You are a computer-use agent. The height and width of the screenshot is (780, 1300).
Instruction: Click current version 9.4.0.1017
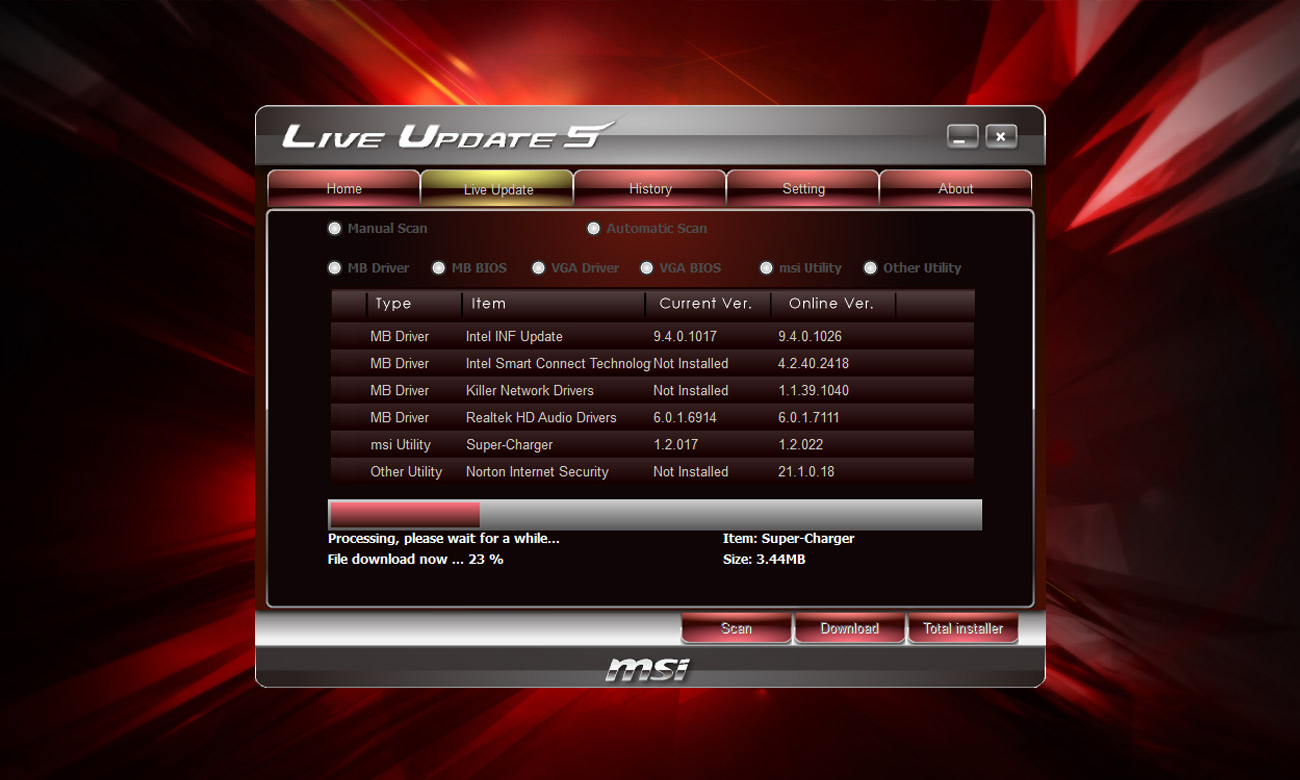(685, 337)
